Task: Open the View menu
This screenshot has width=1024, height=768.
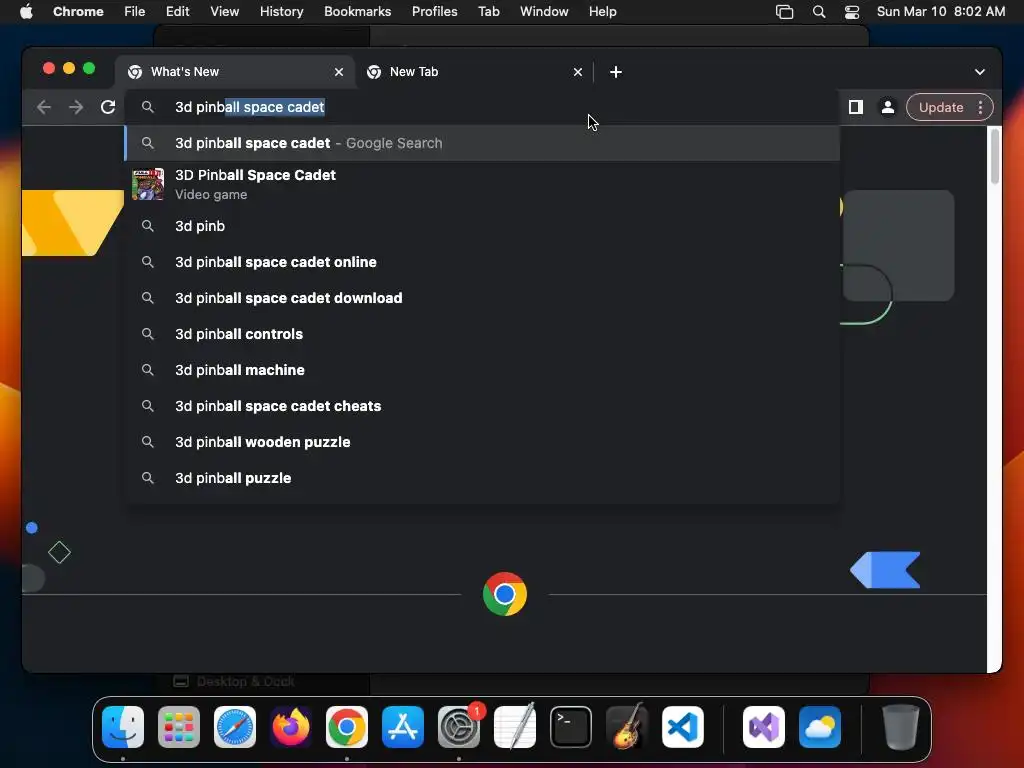Action: coord(224,12)
